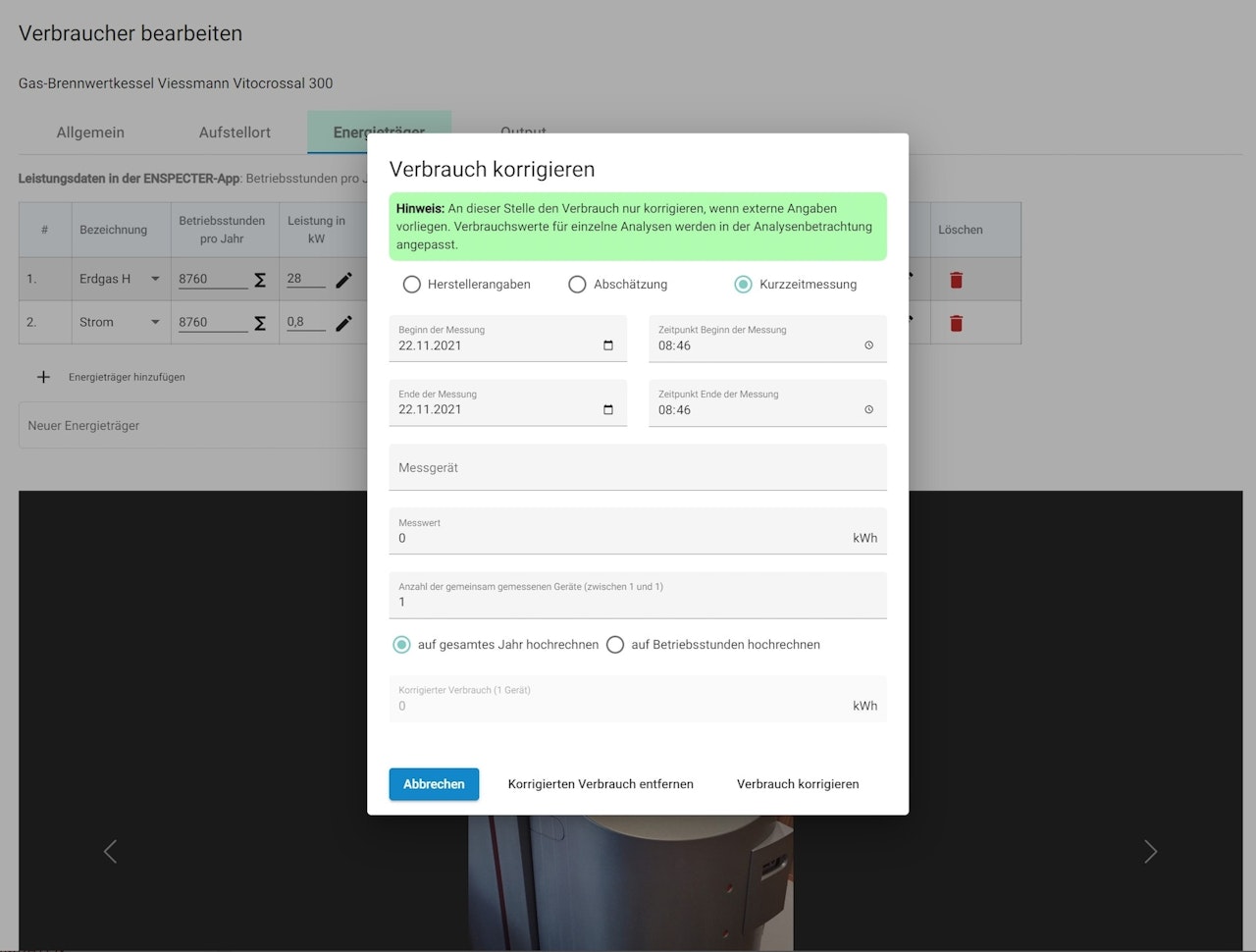Select Abschätzung radio button
This screenshot has height=952, width=1256.
pos(577,285)
